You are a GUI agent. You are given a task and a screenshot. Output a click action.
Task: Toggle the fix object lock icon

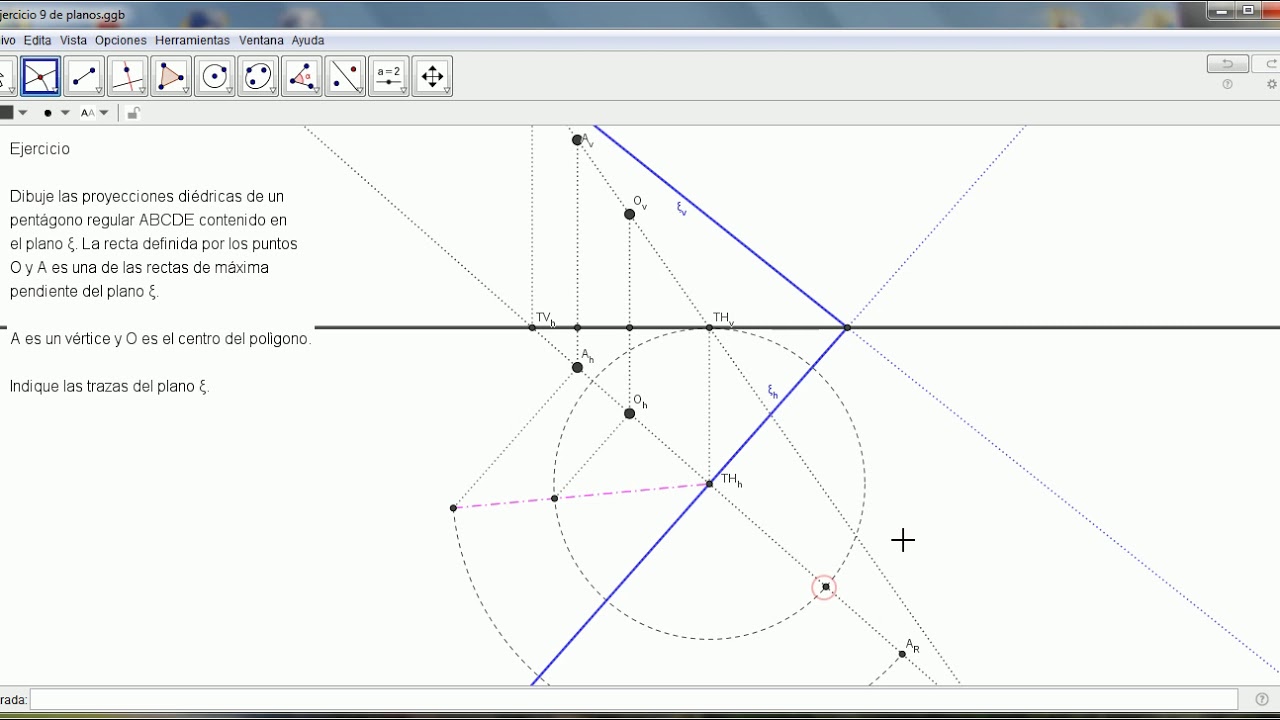coord(133,113)
